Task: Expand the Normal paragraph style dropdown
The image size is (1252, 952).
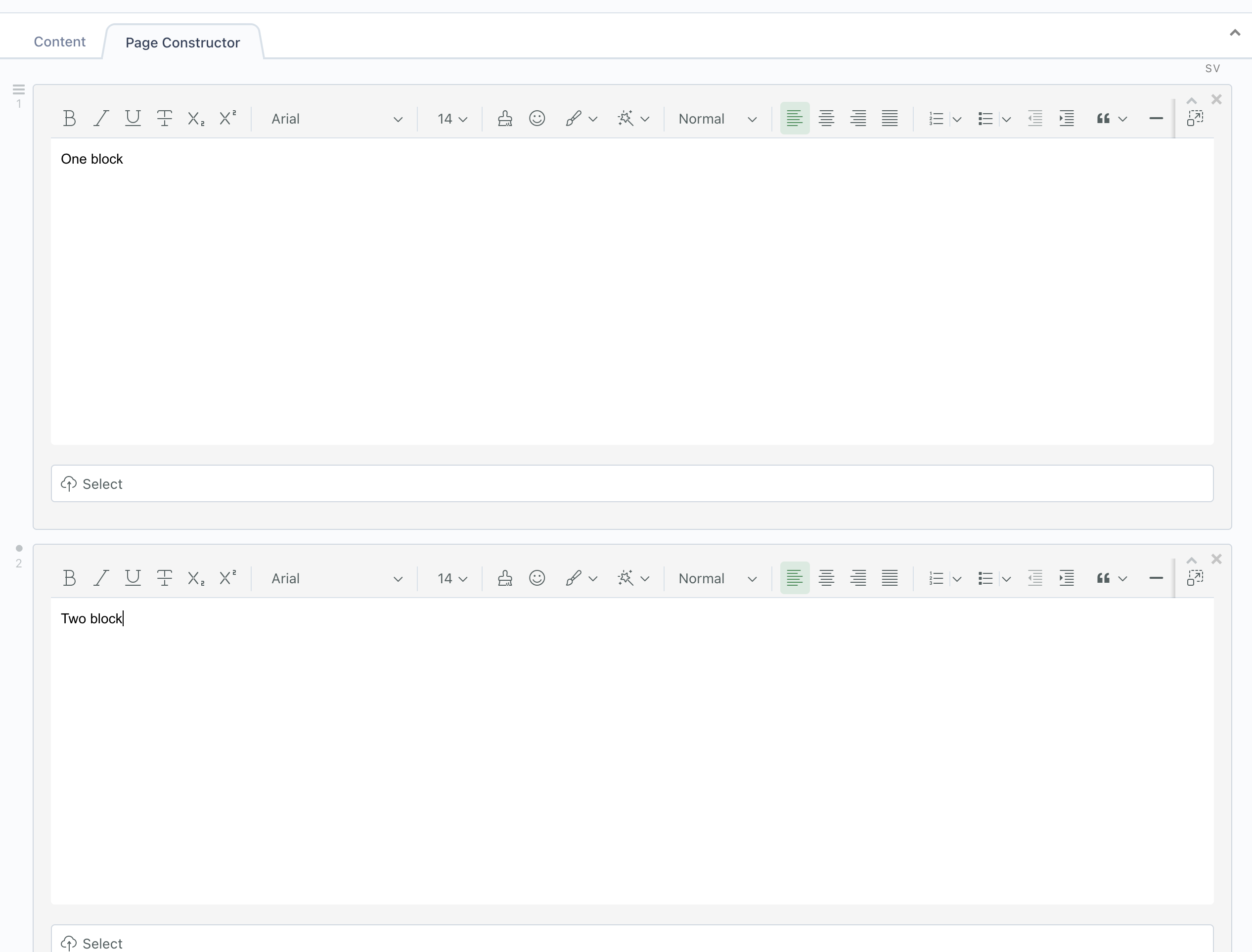Action: (717, 119)
